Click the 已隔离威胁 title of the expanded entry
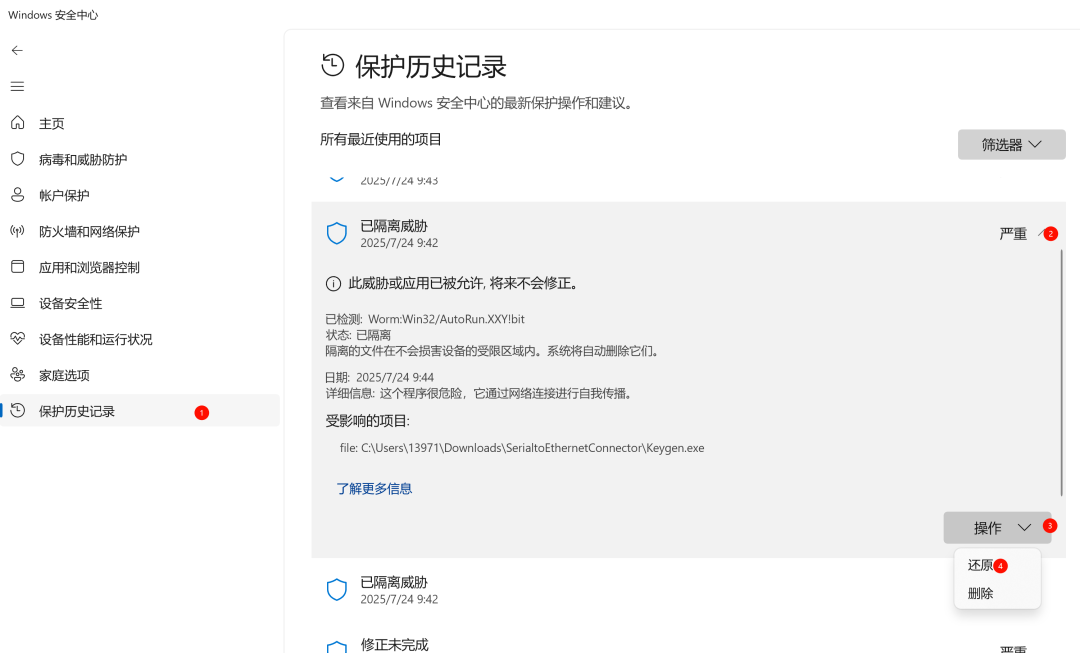 394,225
